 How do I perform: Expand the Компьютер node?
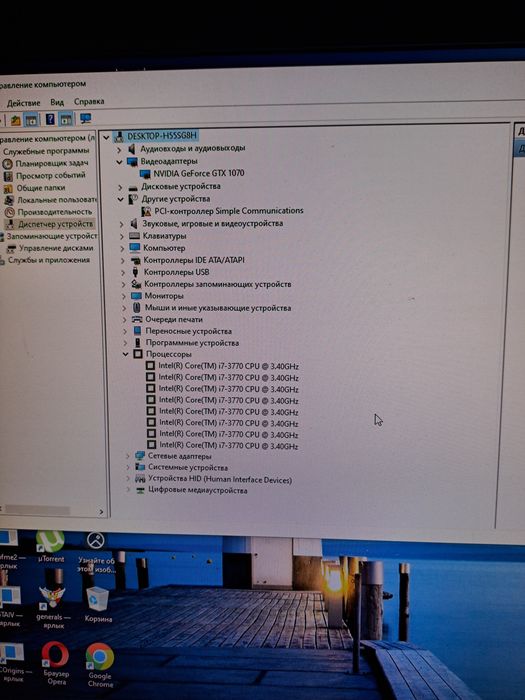[x=122, y=248]
